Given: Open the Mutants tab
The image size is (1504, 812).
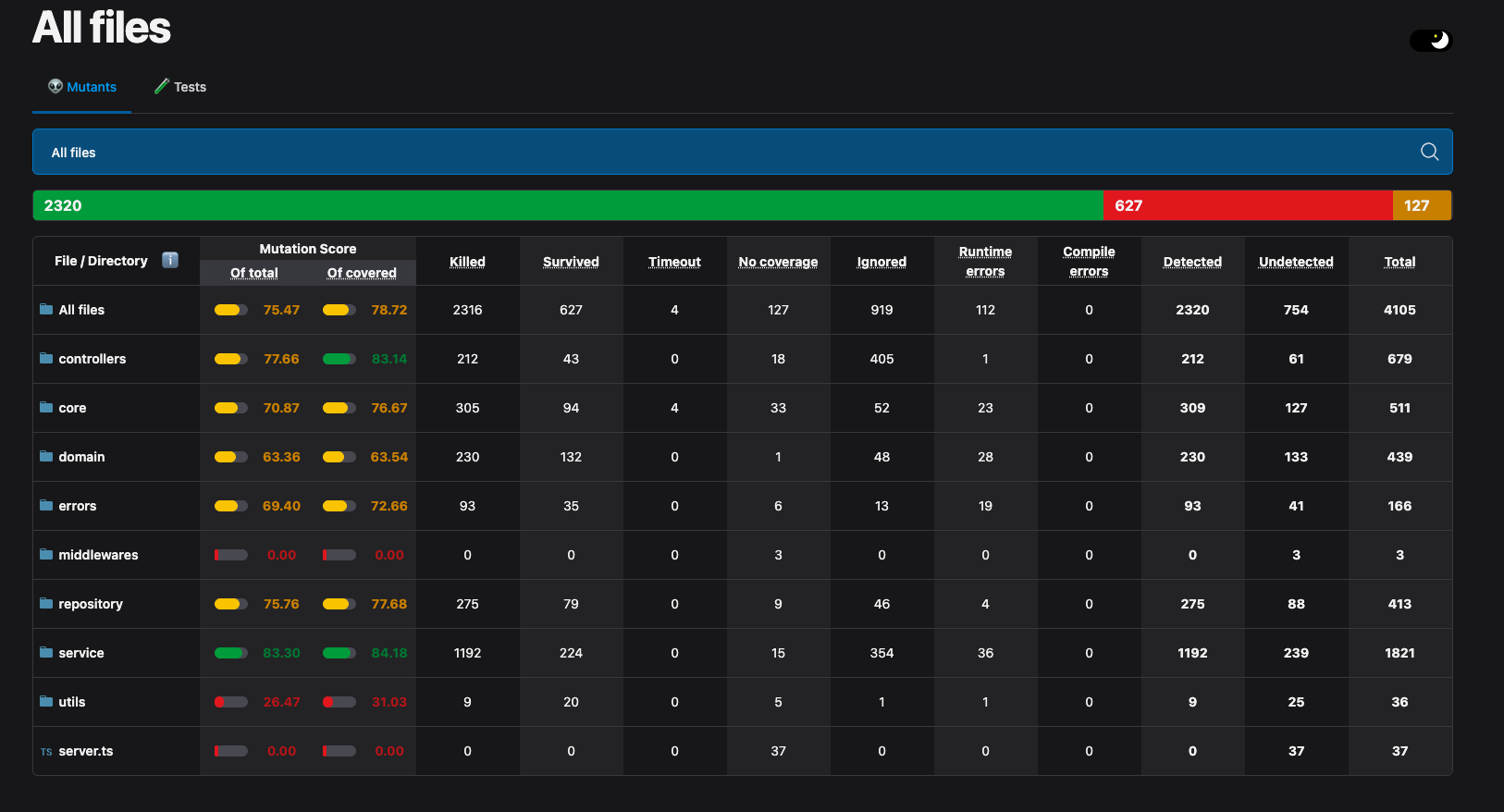Looking at the screenshot, I should point(92,87).
